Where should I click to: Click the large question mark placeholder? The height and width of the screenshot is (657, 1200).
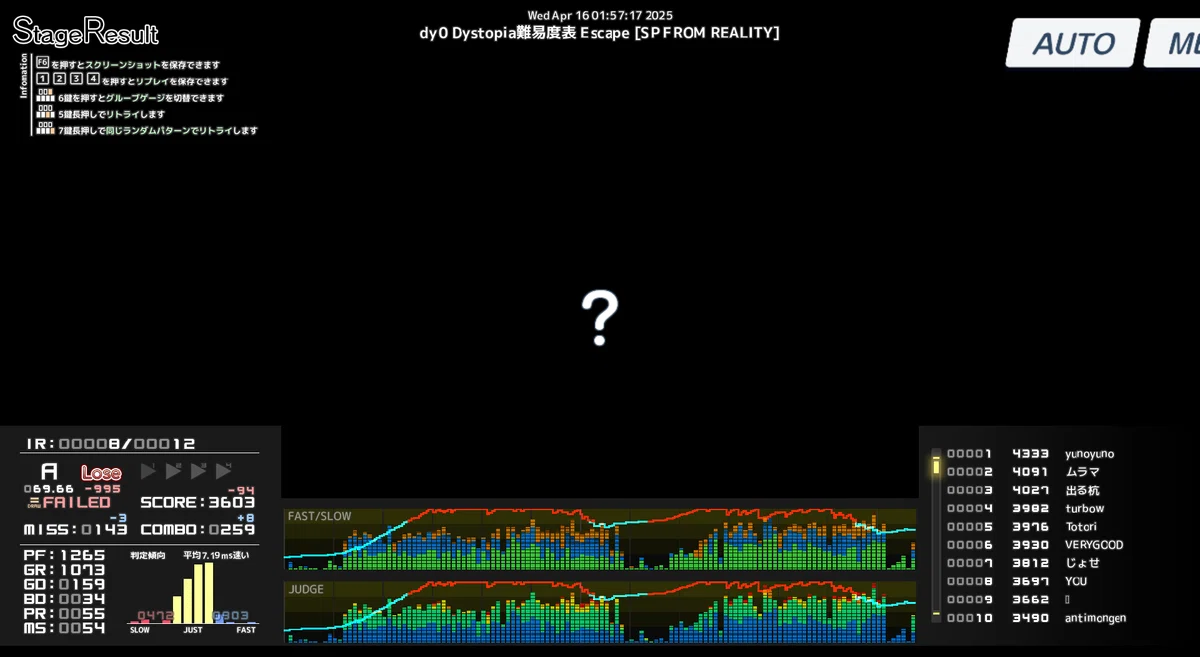point(600,318)
